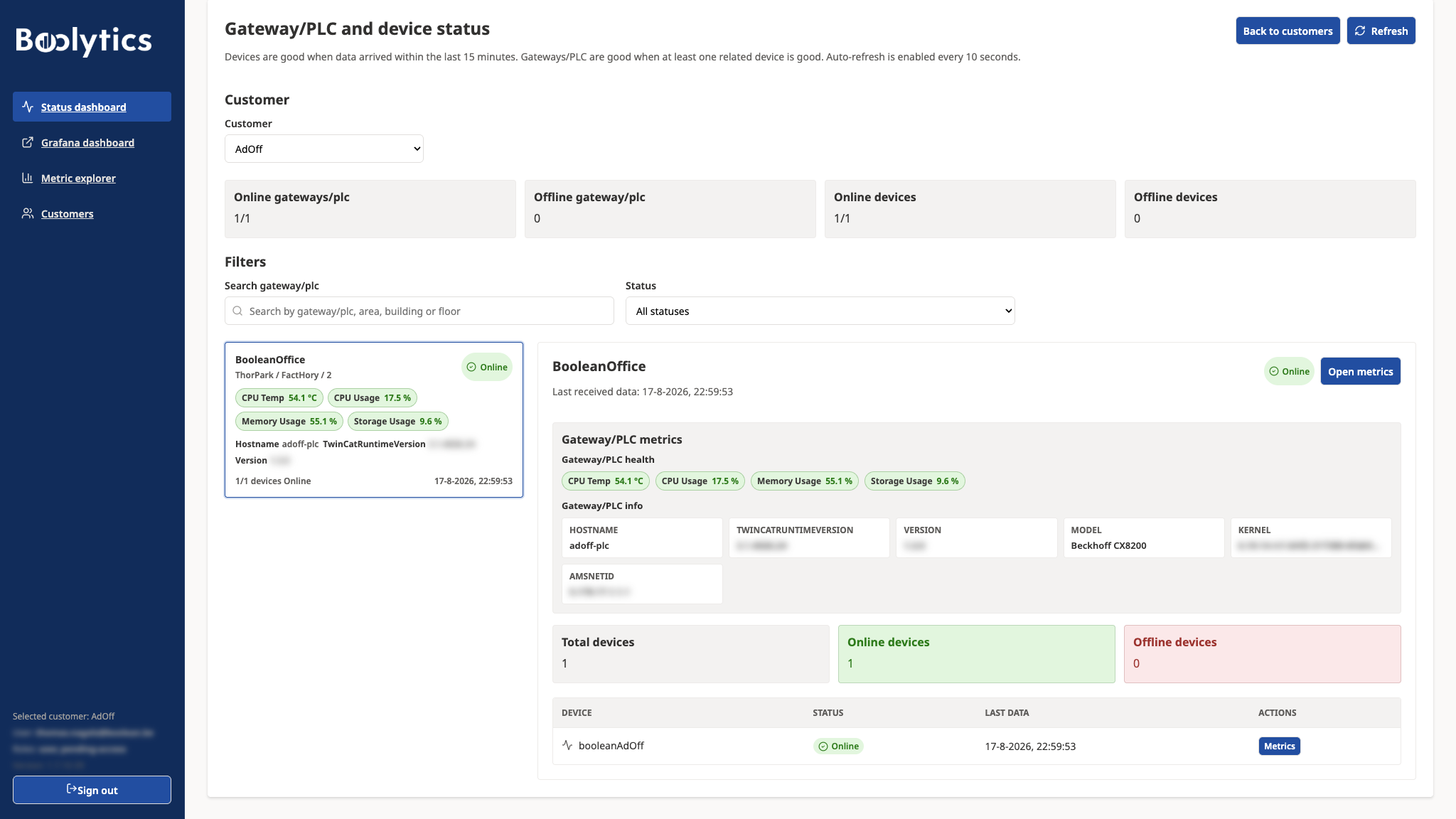Click CPU Temp 54.1 °C badge in card
1456x819 pixels.
(x=279, y=397)
